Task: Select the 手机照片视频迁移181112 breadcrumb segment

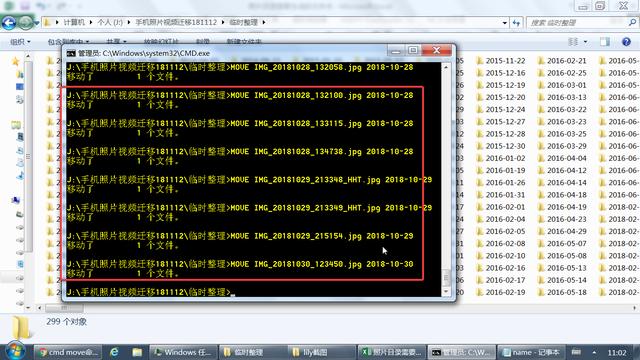Action: [x=176, y=22]
